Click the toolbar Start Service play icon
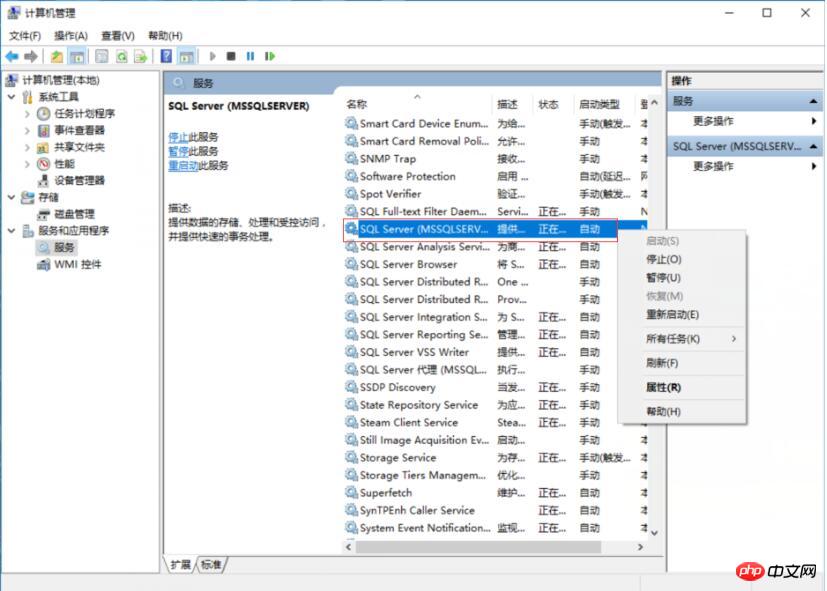This screenshot has width=827, height=591. [213, 56]
